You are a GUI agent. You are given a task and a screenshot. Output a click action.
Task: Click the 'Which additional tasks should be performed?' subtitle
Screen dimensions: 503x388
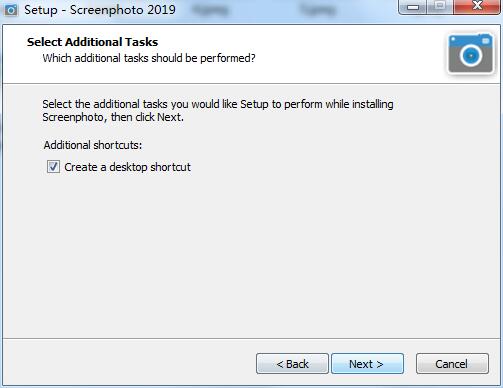coord(149,58)
